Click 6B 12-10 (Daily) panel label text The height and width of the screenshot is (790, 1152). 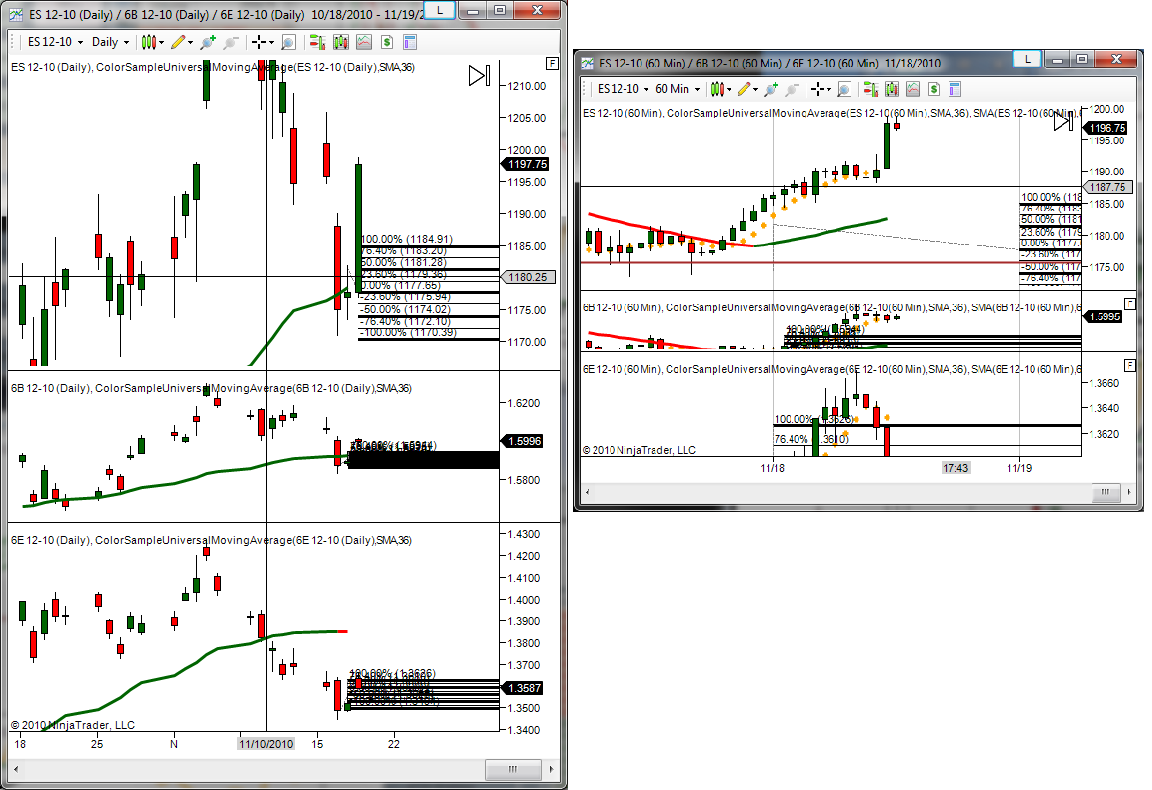[x=211, y=388]
